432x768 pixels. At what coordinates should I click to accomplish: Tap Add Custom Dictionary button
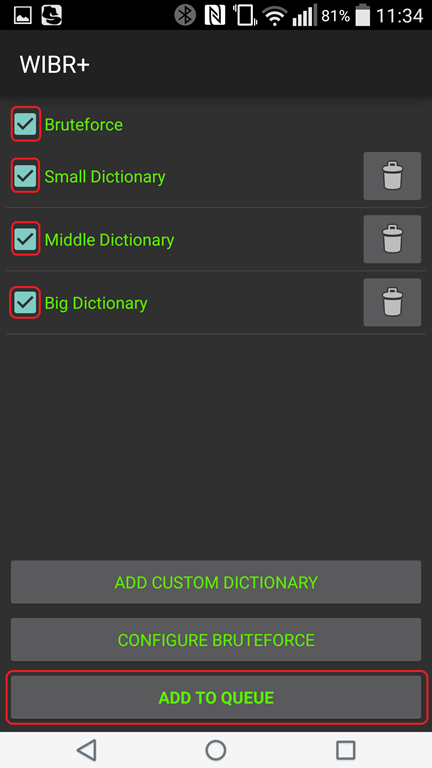pos(216,582)
